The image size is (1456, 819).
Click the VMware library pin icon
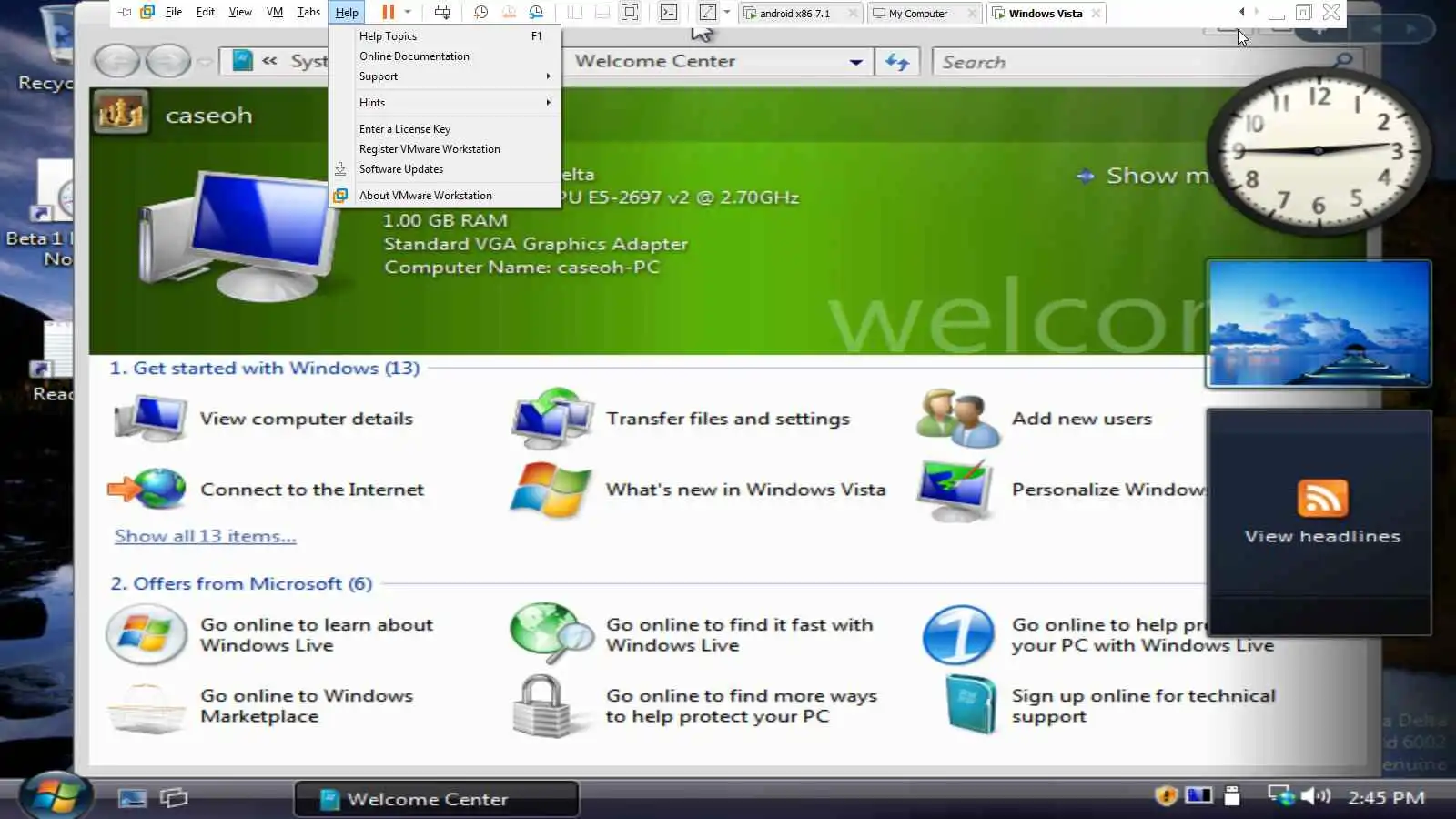[125, 13]
